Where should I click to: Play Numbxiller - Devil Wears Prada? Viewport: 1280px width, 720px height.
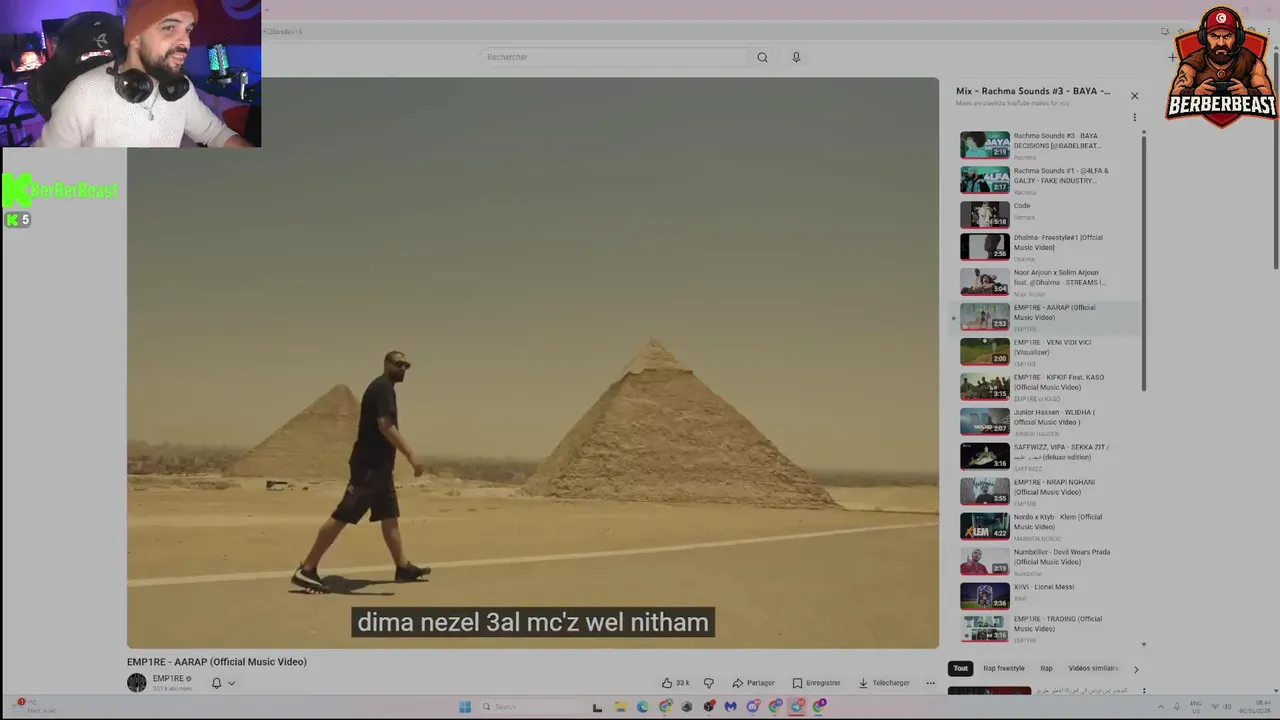(x=1046, y=562)
